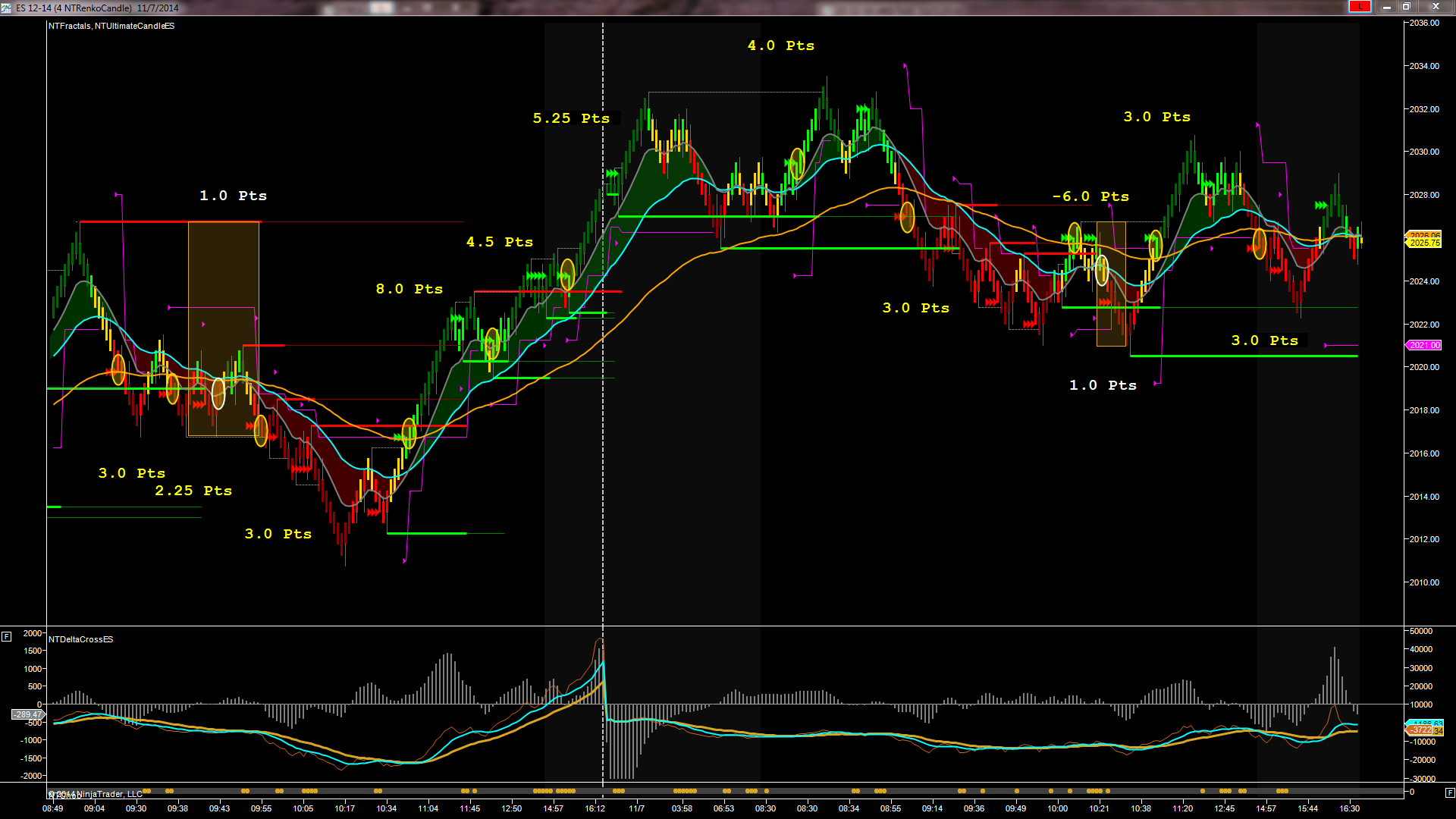Image resolution: width=1456 pixels, height=819 pixels.
Task: Select the NTFractals, NTUltimateCandleES indicator label
Action: tap(111, 26)
